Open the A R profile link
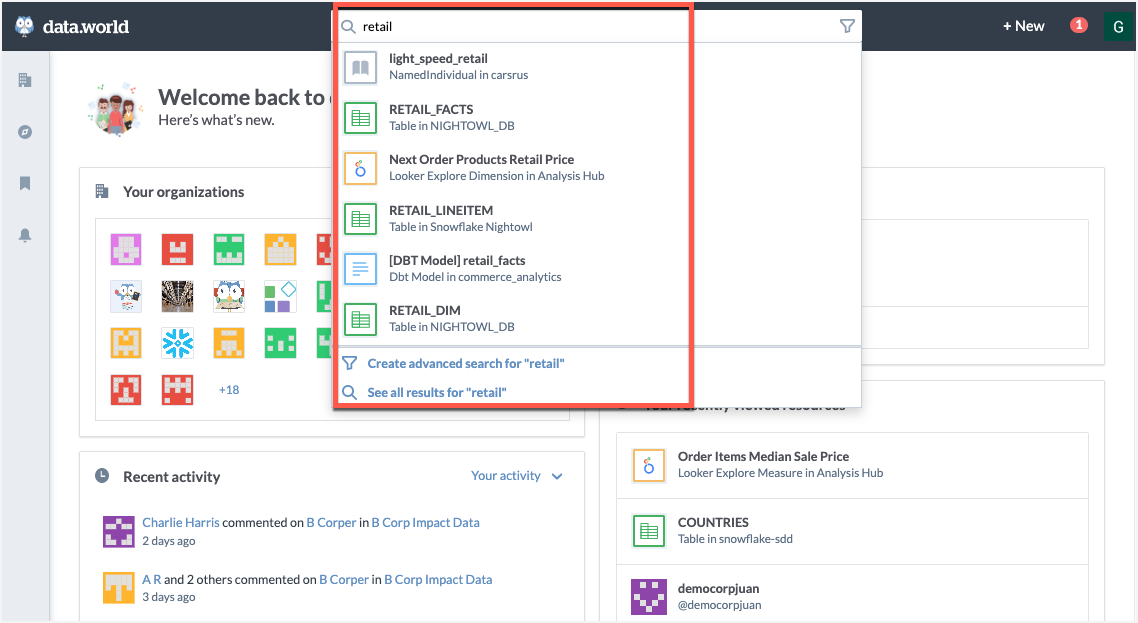This screenshot has height=623, width=1138. pos(152,579)
